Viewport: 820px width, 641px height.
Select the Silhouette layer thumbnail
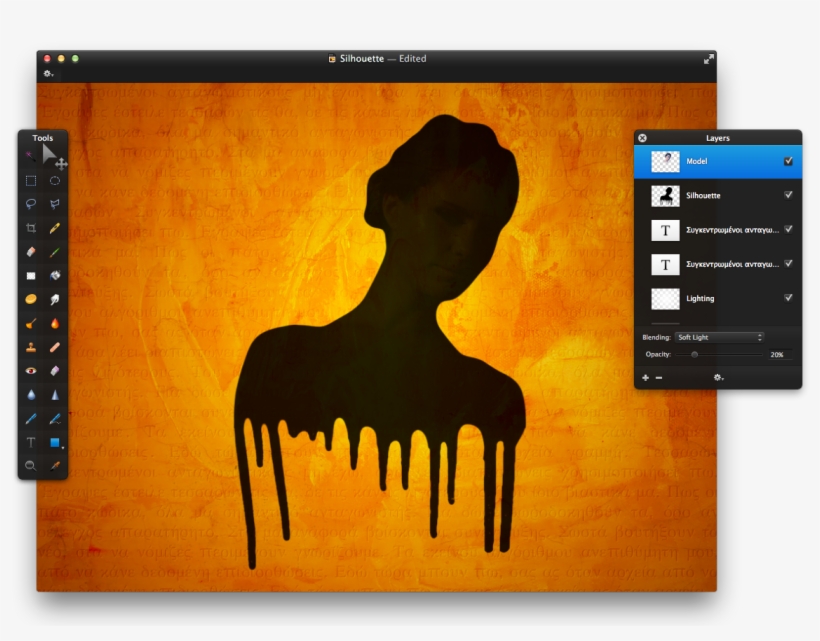pyautogui.click(x=665, y=195)
